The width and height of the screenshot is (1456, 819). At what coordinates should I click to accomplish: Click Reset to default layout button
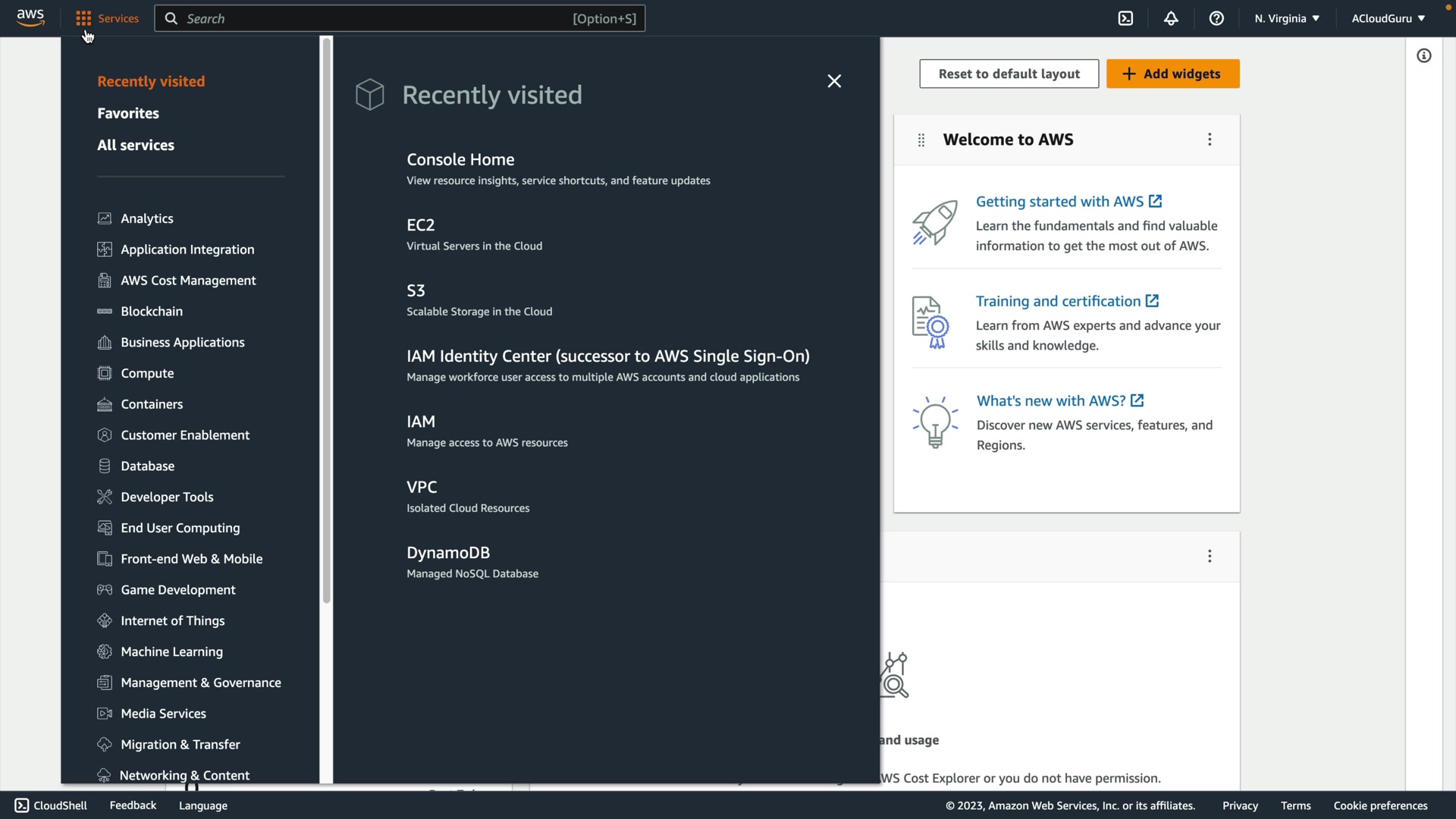[1009, 74]
